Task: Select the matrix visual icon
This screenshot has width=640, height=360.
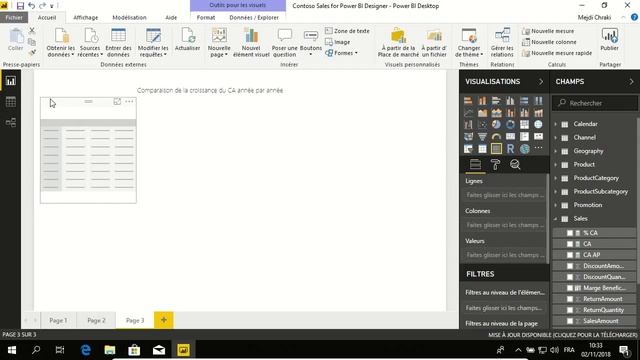Action: tap(496, 149)
